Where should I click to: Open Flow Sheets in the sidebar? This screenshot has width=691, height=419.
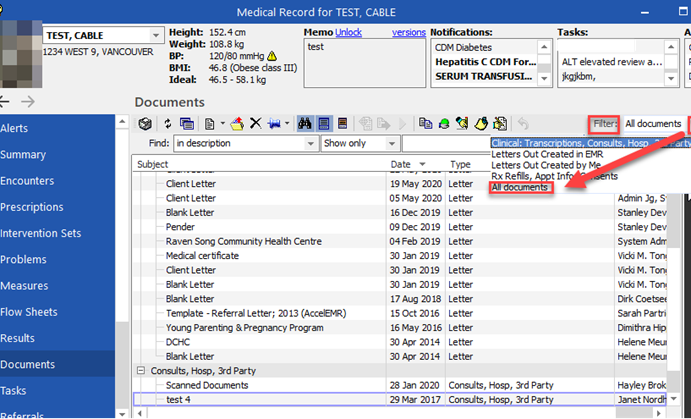[x=57, y=312]
